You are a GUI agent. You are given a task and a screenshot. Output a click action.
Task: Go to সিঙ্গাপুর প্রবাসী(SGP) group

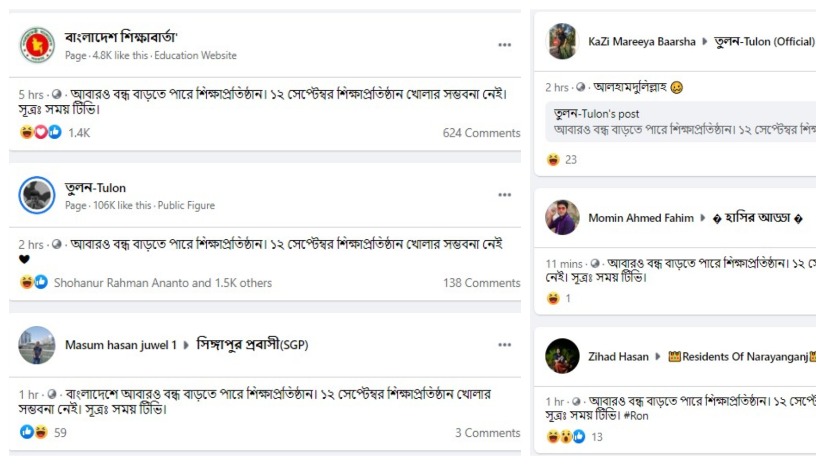click(252, 345)
